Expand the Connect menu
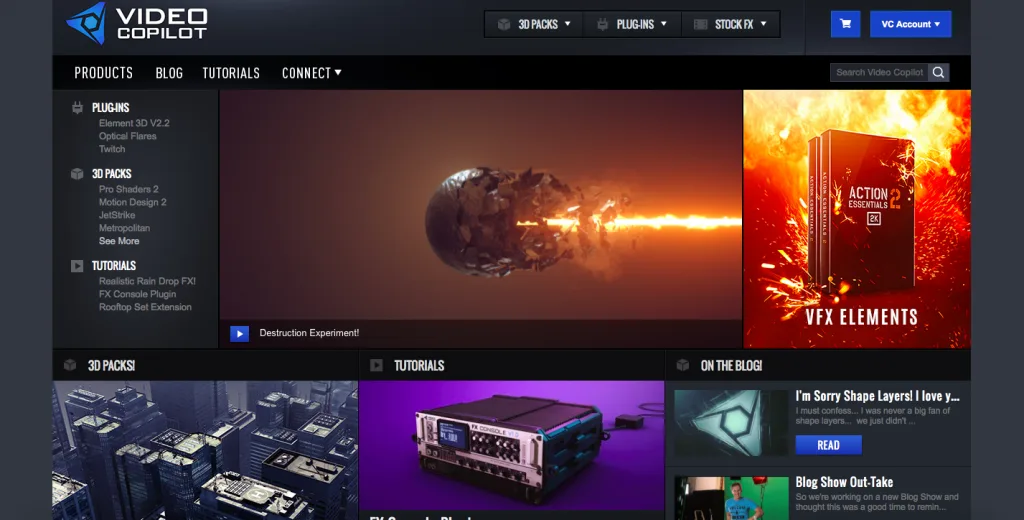Screen dimensions: 1024x520 coord(312,73)
